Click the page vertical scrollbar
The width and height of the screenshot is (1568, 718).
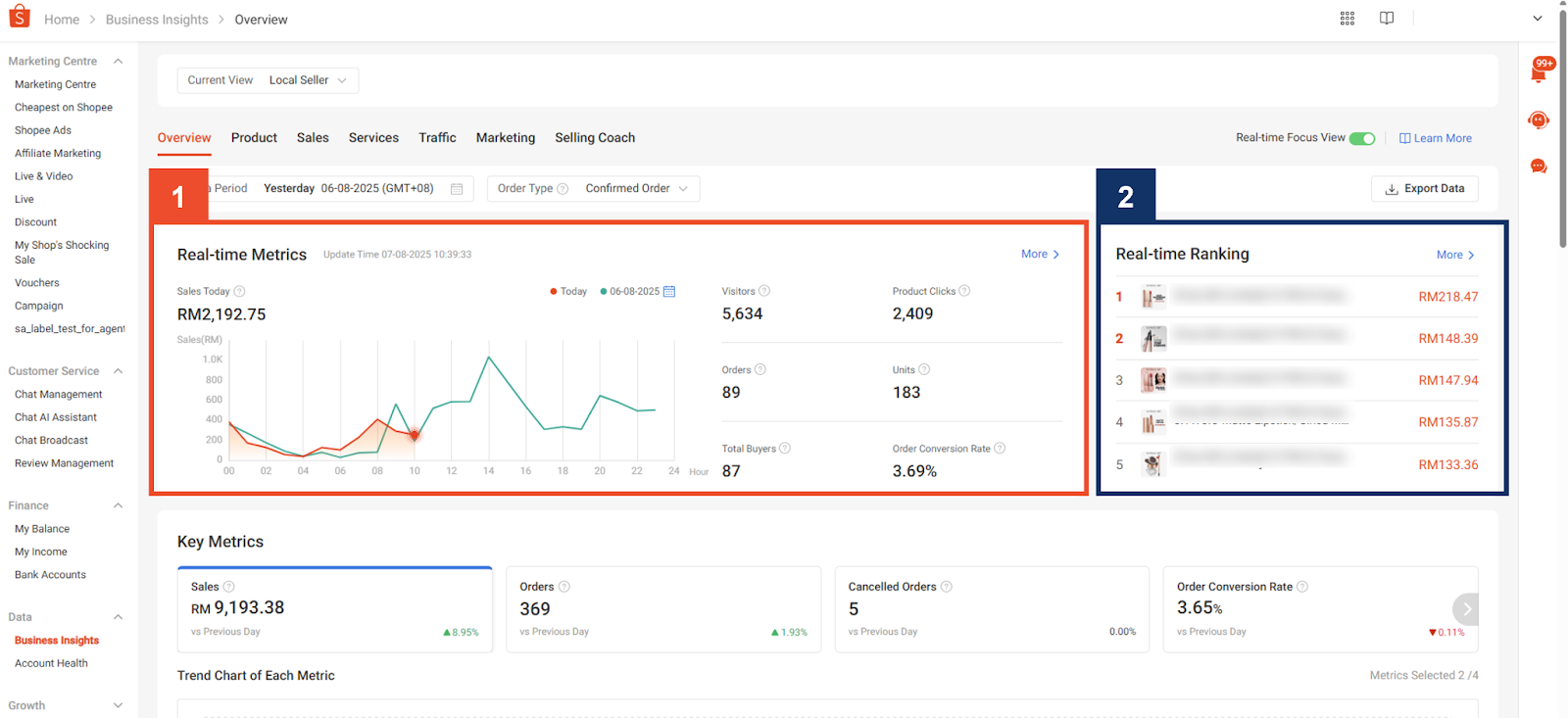pyautogui.click(x=1562, y=127)
